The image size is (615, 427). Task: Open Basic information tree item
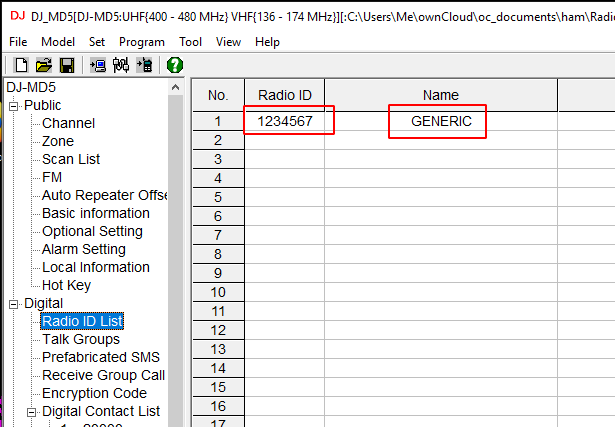[x=96, y=213]
